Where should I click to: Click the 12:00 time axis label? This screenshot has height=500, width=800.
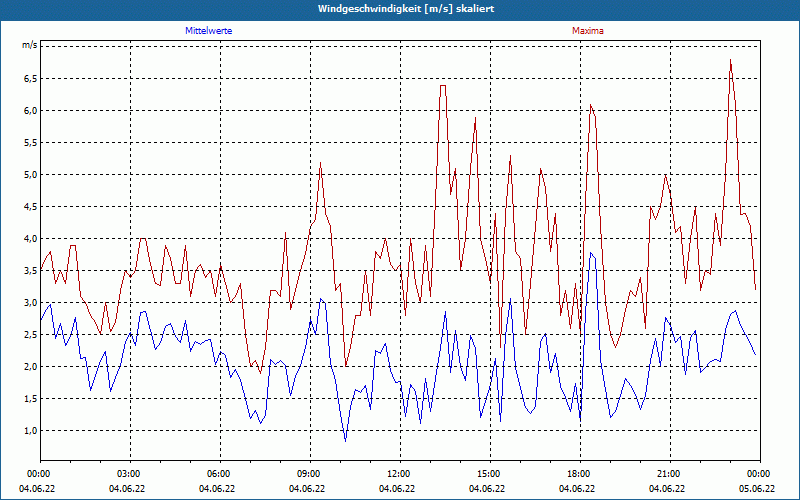(x=400, y=474)
